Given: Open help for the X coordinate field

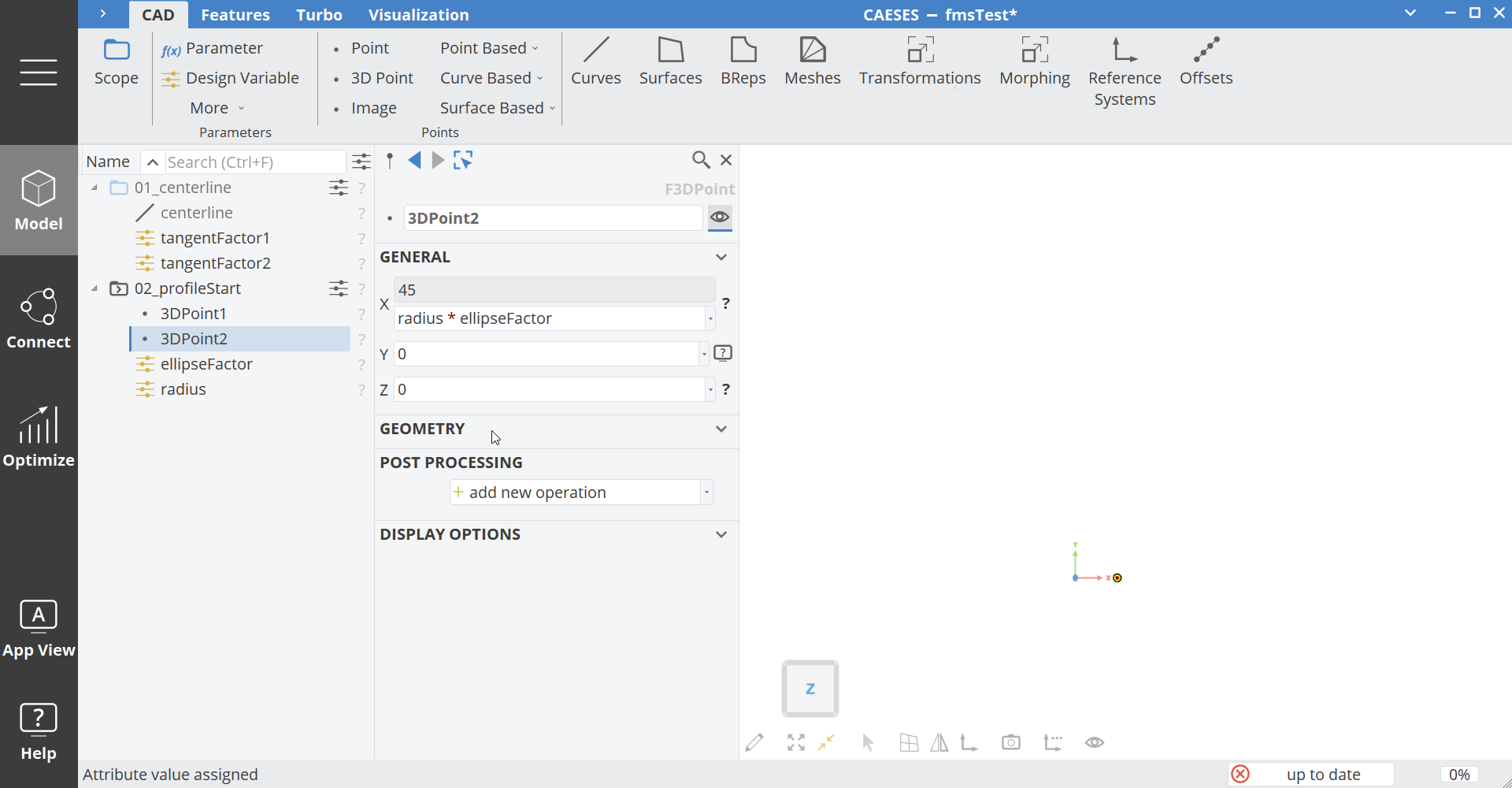Looking at the screenshot, I should pyautogui.click(x=726, y=303).
